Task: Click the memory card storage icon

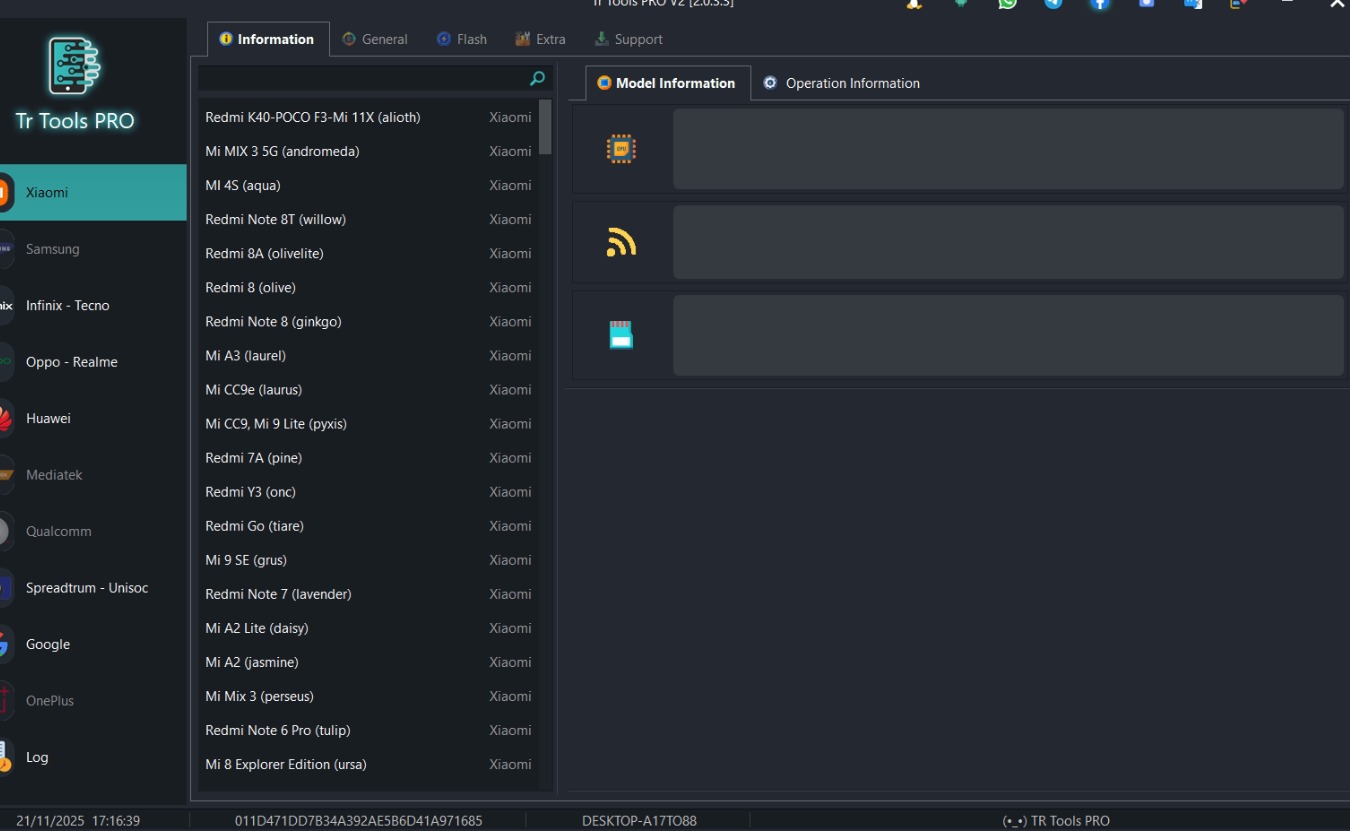Action: point(621,335)
